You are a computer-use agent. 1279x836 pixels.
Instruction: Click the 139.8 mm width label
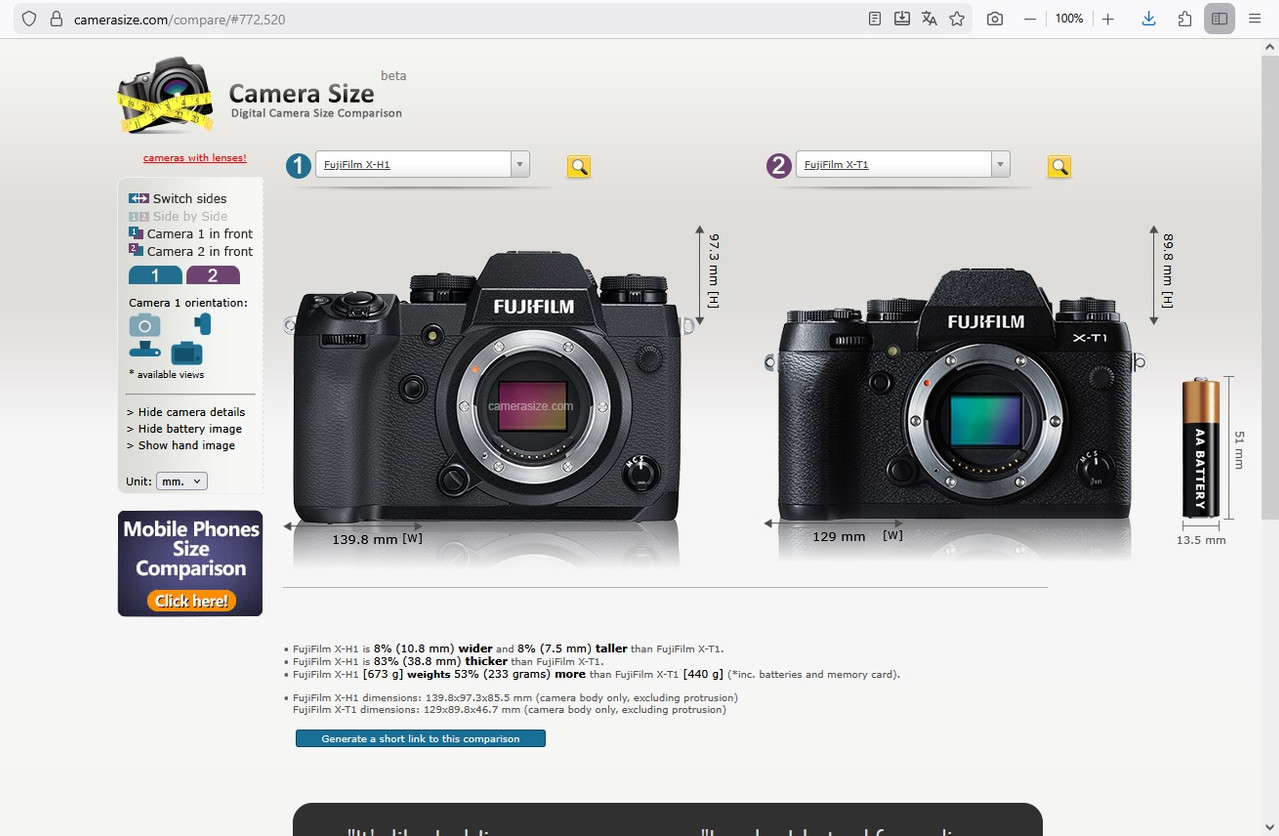pos(377,539)
